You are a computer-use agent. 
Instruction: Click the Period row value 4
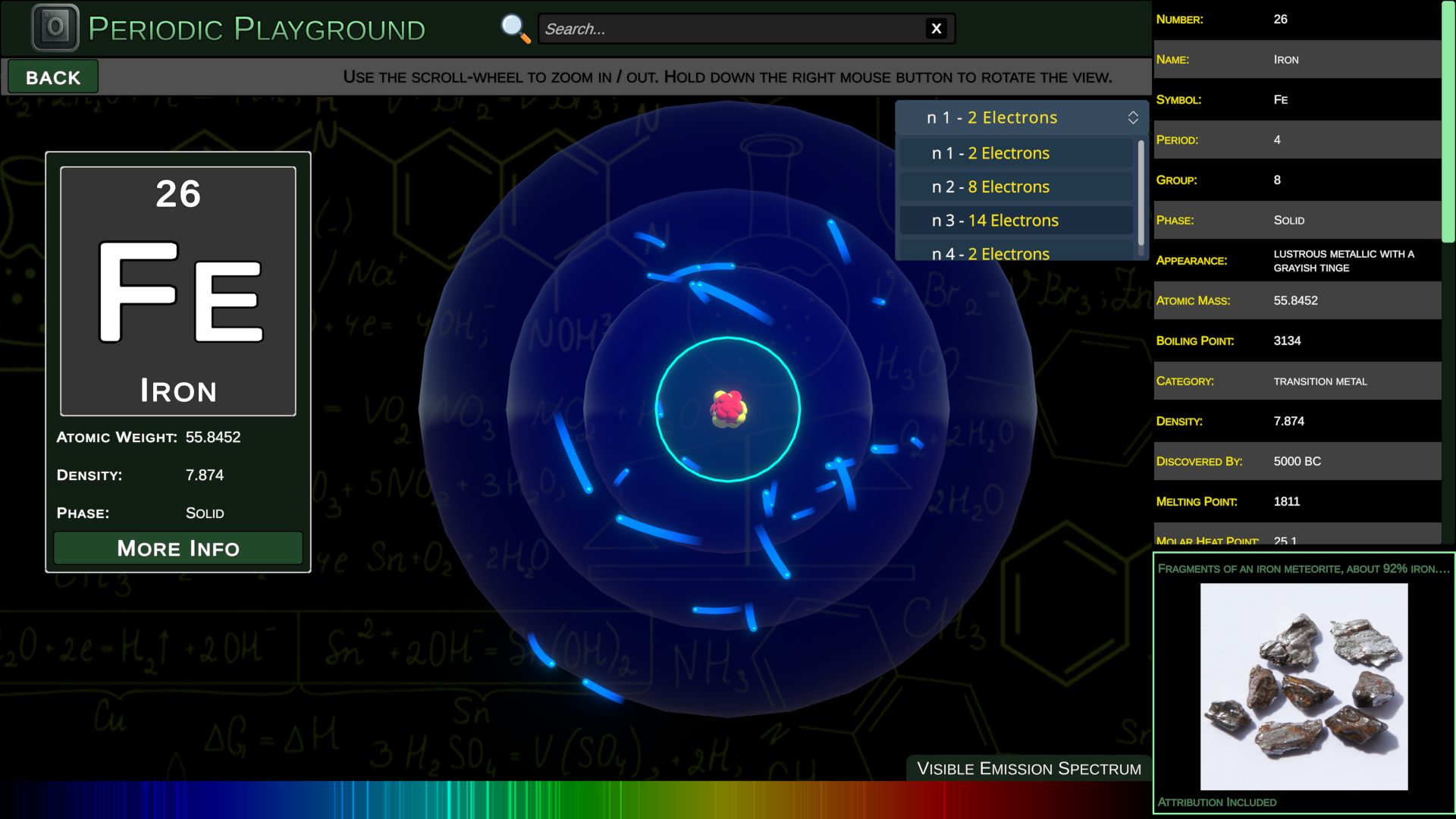click(1277, 140)
